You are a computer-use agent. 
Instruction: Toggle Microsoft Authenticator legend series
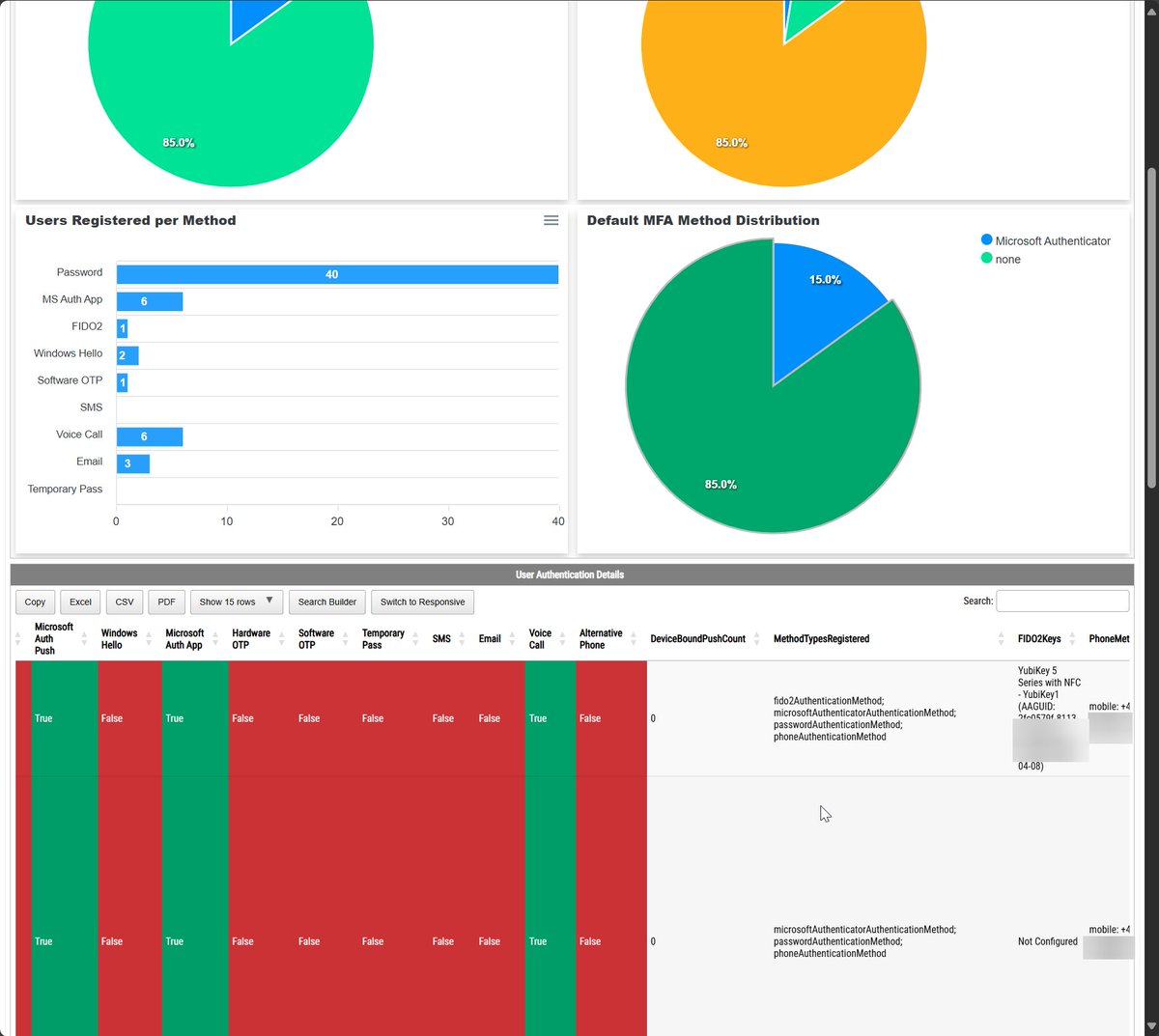1045,240
